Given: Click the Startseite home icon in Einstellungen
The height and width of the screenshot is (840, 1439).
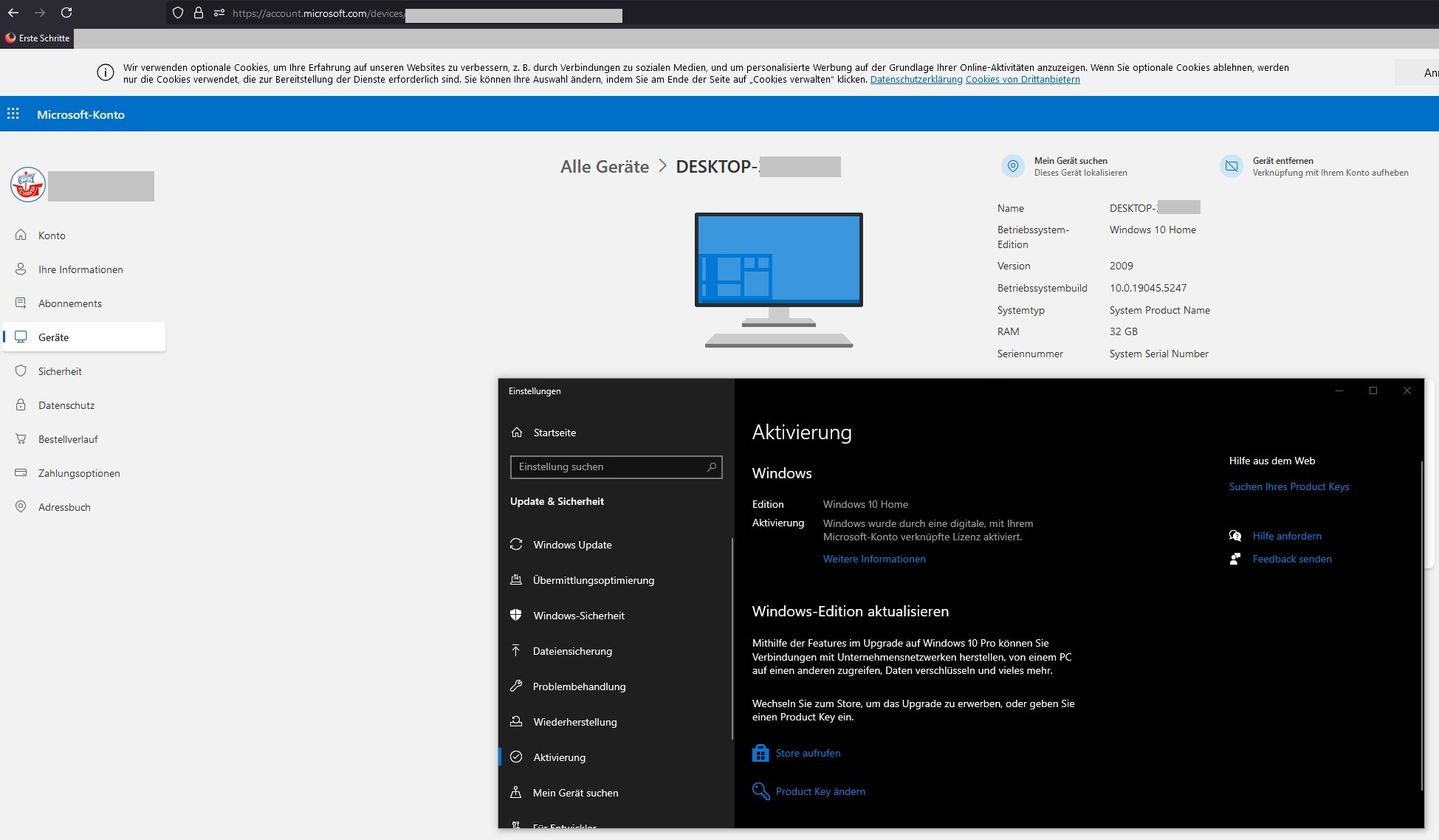Looking at the screenshot, I should 517,433.
